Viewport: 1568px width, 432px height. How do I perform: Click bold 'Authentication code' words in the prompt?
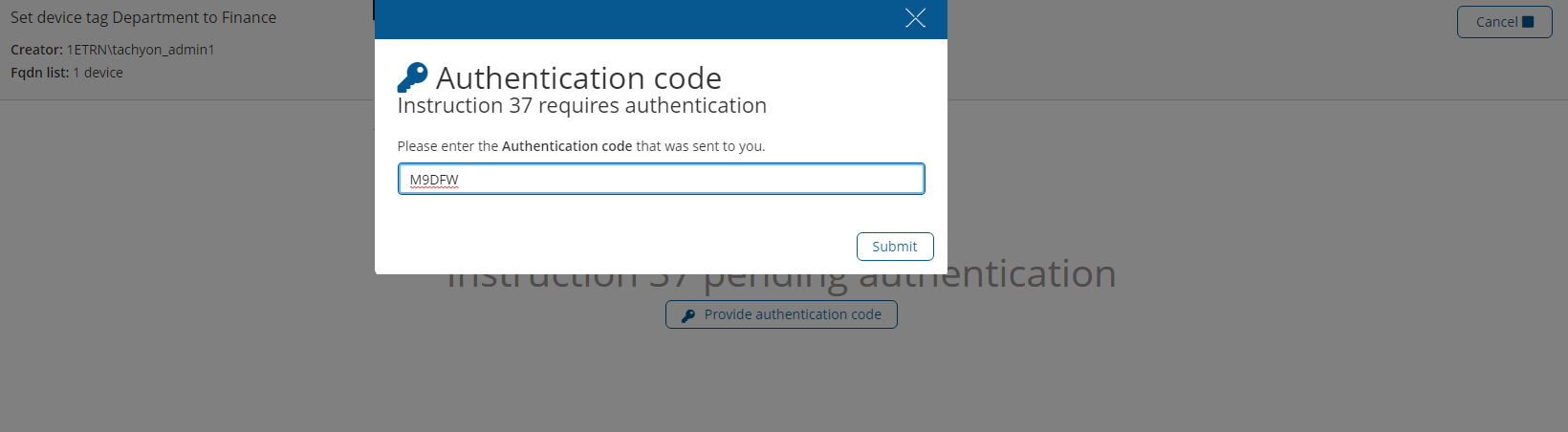567,146
